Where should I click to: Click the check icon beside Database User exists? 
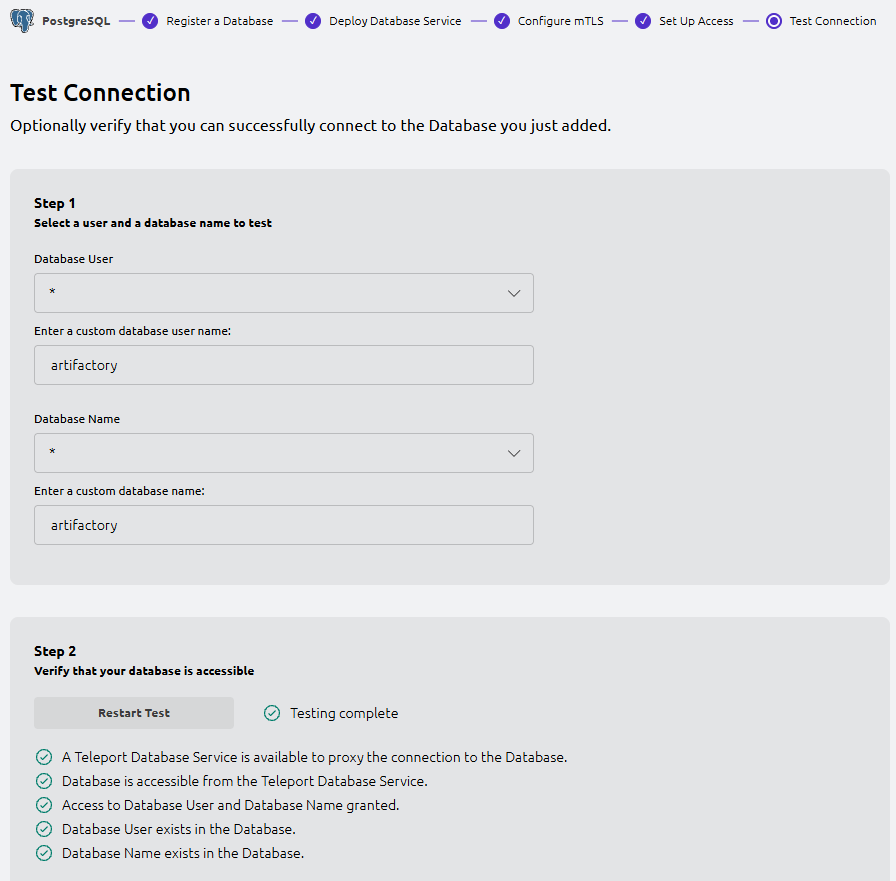pos(44,829)
